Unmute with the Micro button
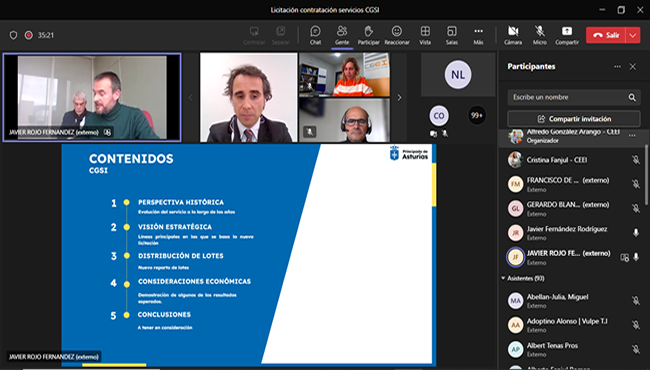Image resolution: width=650 pixels, height=370 pixels. point(540,35)
